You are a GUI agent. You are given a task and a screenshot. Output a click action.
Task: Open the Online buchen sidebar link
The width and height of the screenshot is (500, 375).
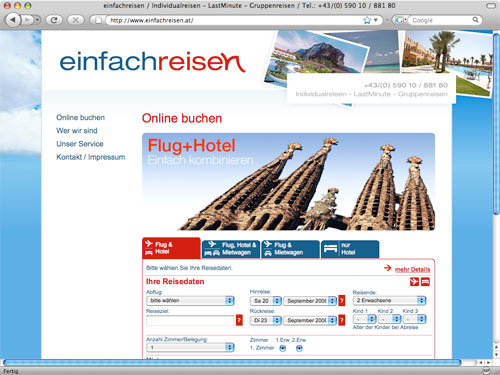(x=80, y=117)
